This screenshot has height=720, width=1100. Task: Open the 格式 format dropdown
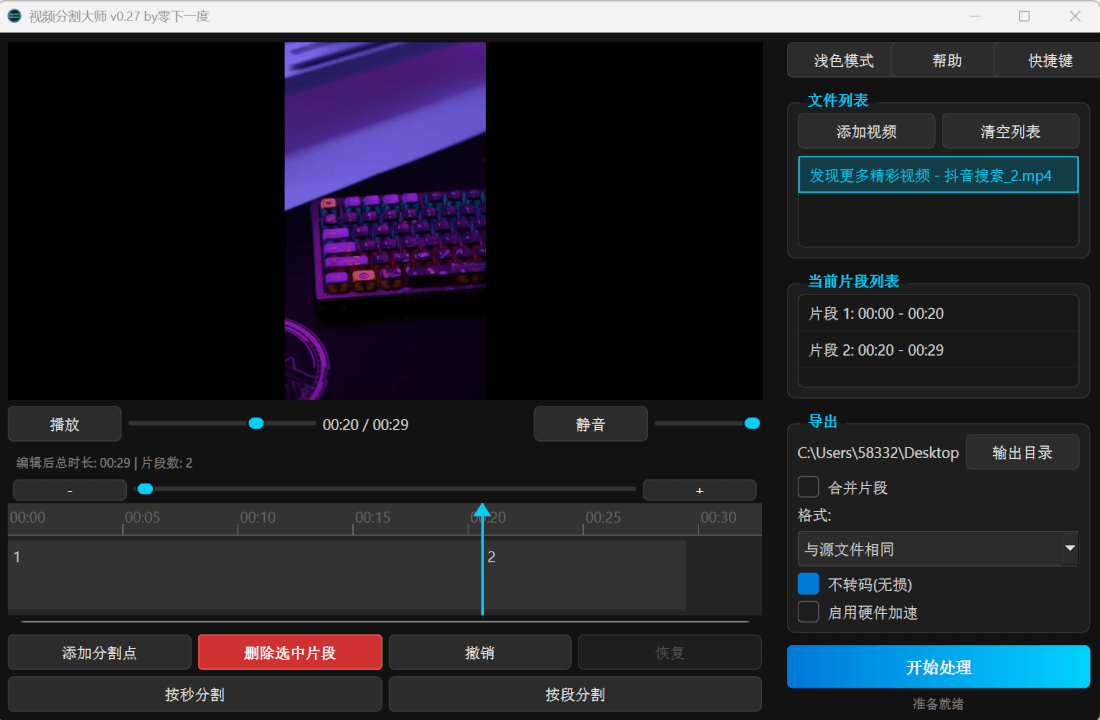[937, 549]
